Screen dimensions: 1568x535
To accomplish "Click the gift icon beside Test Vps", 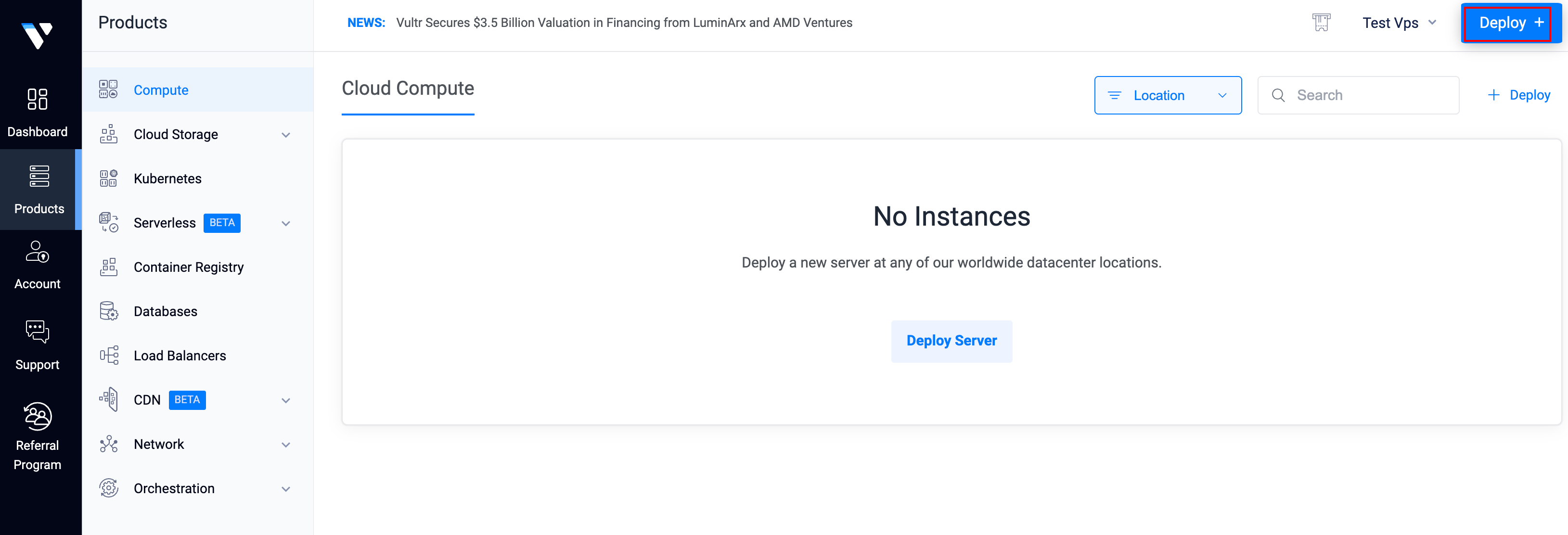I will pyautogui.click(x=1321, y=23).
